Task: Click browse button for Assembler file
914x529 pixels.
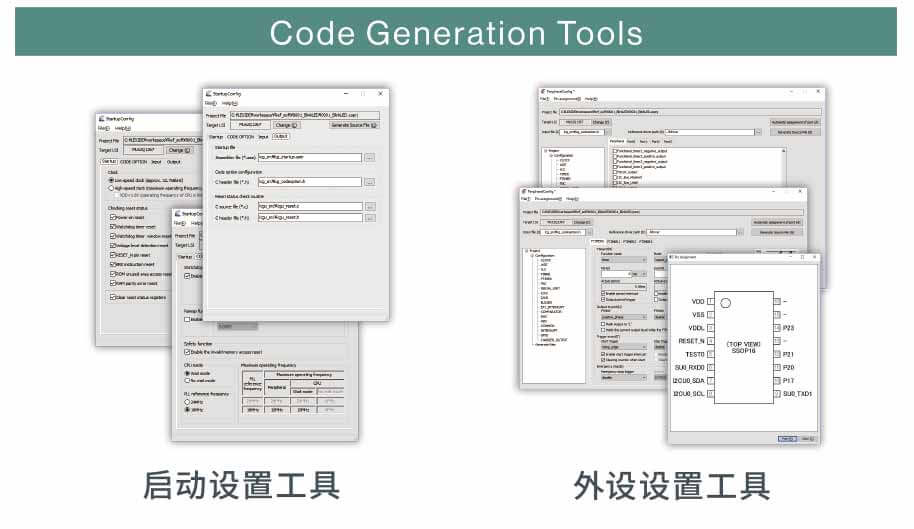Action: pyautogui.click(x=369, y=157)
